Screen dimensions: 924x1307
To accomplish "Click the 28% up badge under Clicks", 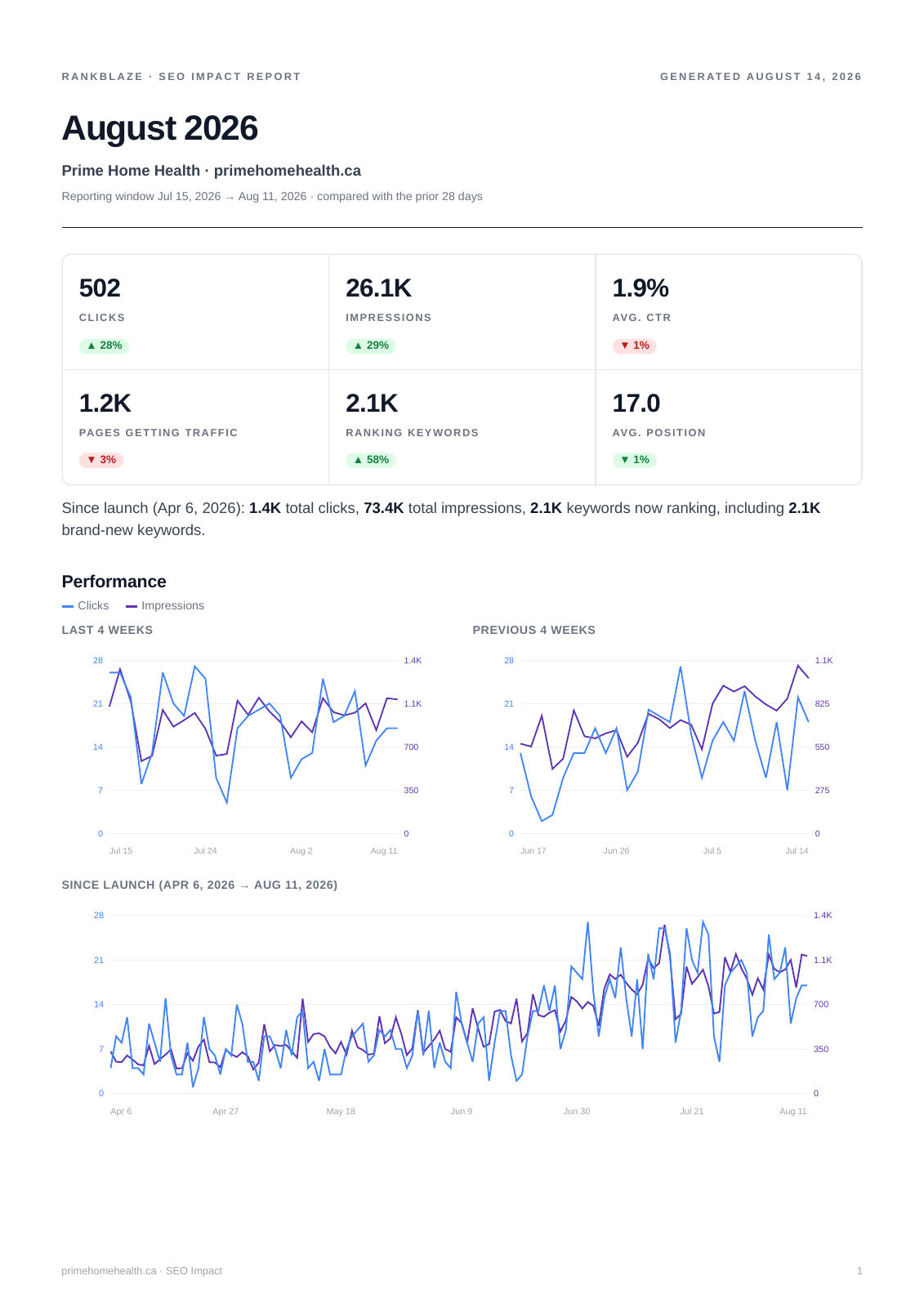I will pos(105,346).
